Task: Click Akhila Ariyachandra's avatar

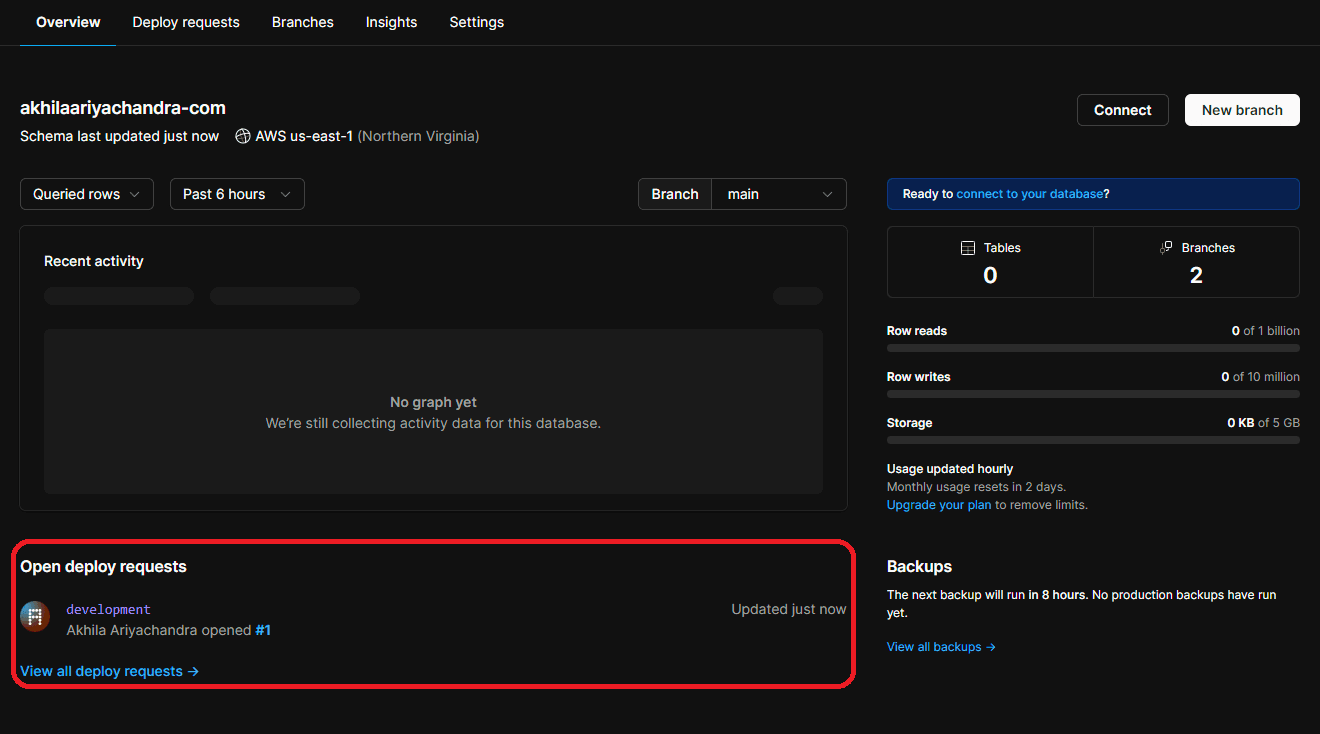Action: coord(35,617)
